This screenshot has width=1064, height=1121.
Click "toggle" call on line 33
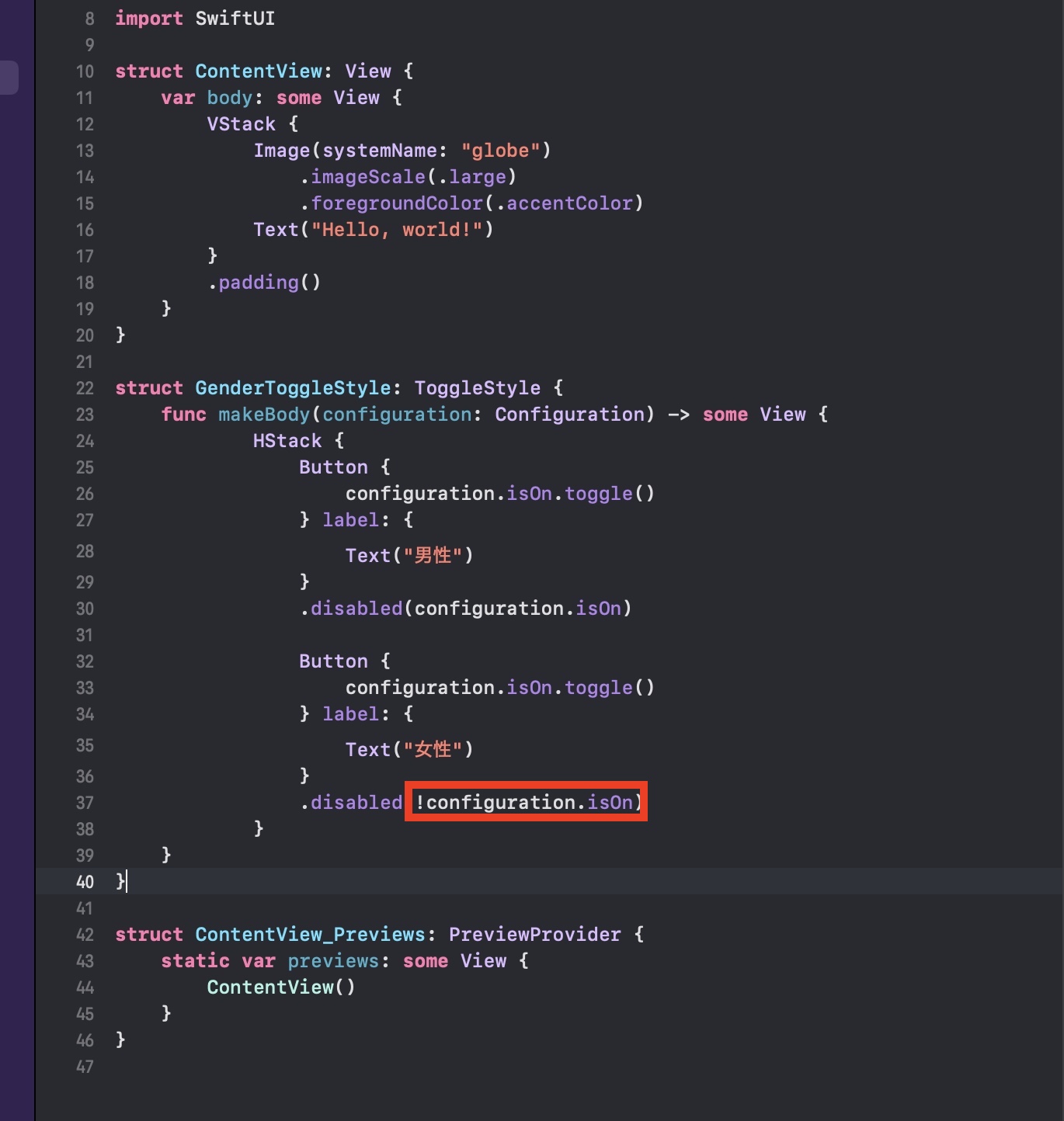tap(599, 688)
